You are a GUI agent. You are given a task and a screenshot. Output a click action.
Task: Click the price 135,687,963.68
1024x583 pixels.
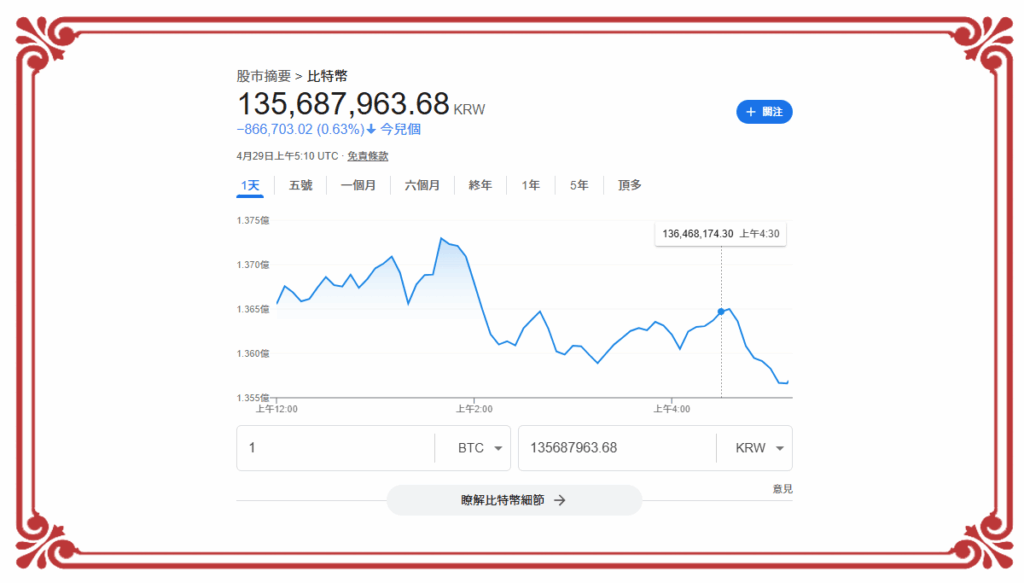coord(344,104)
